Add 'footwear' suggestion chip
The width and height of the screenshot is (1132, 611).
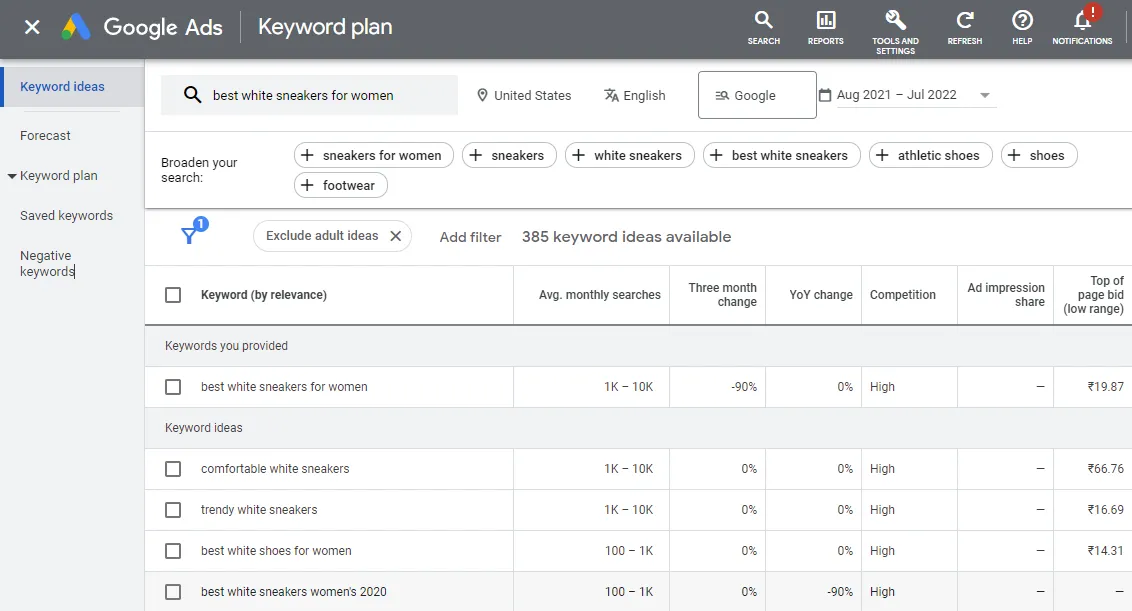341,186
